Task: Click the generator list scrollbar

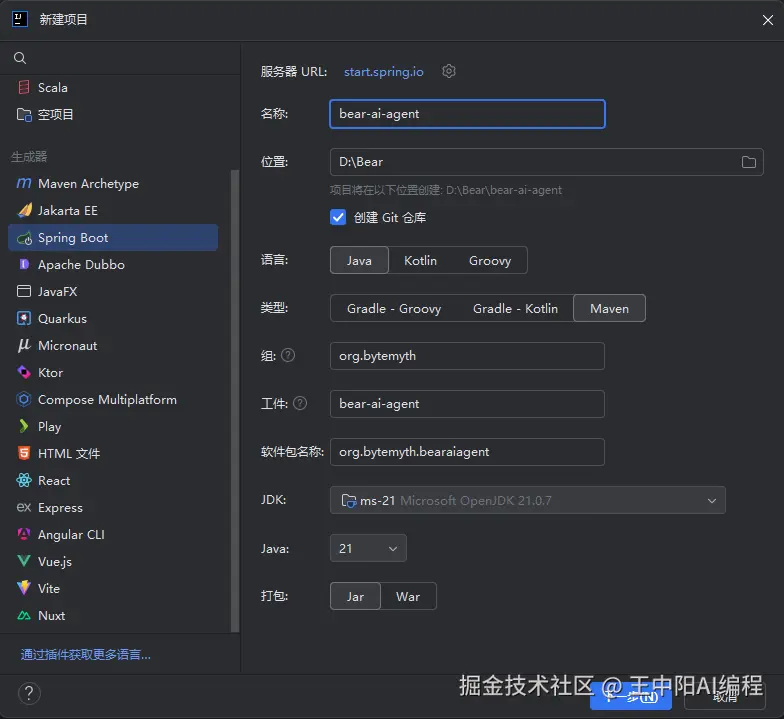Action: click(x=235, y=400)
